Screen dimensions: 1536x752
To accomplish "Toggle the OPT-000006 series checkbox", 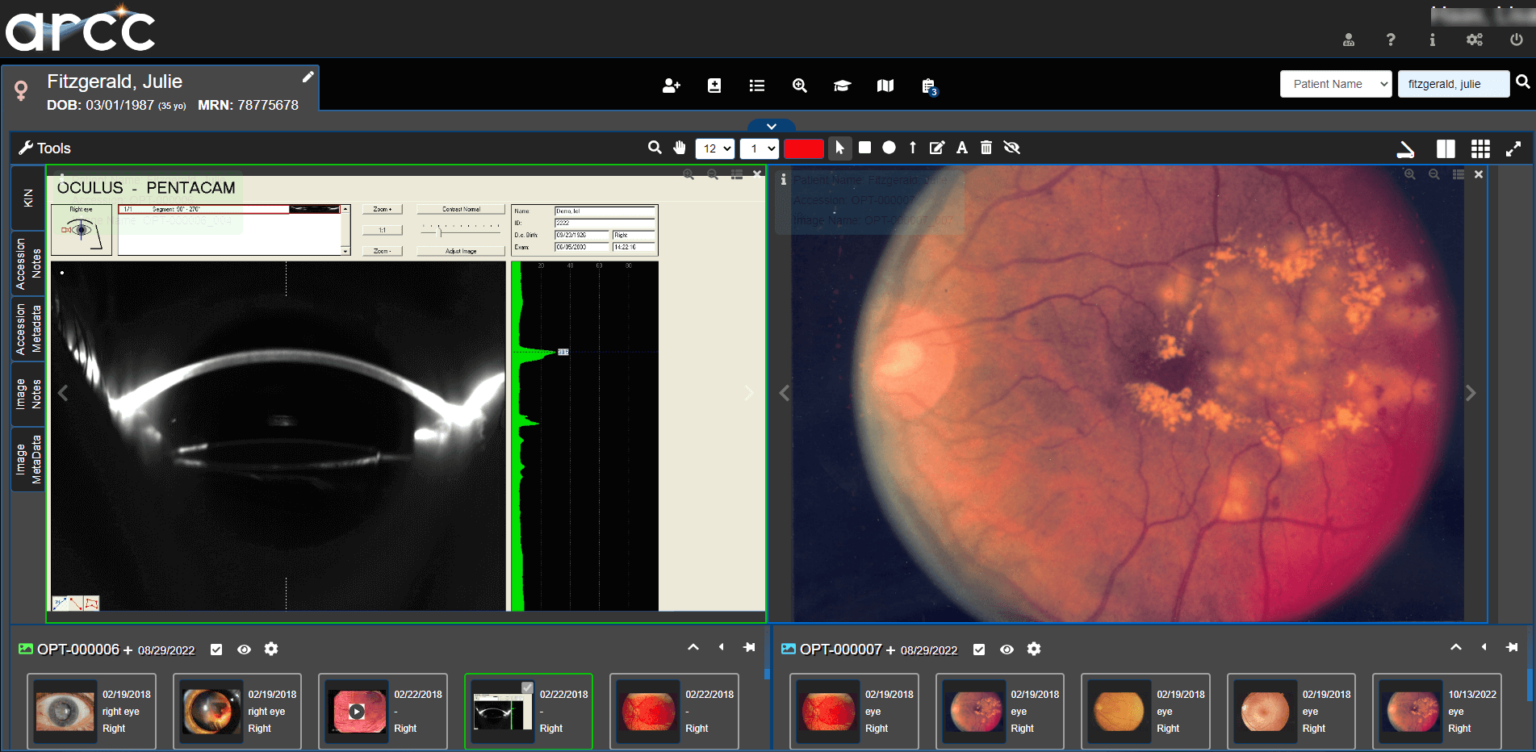I will pyautogui.click(x=216, y=649).
